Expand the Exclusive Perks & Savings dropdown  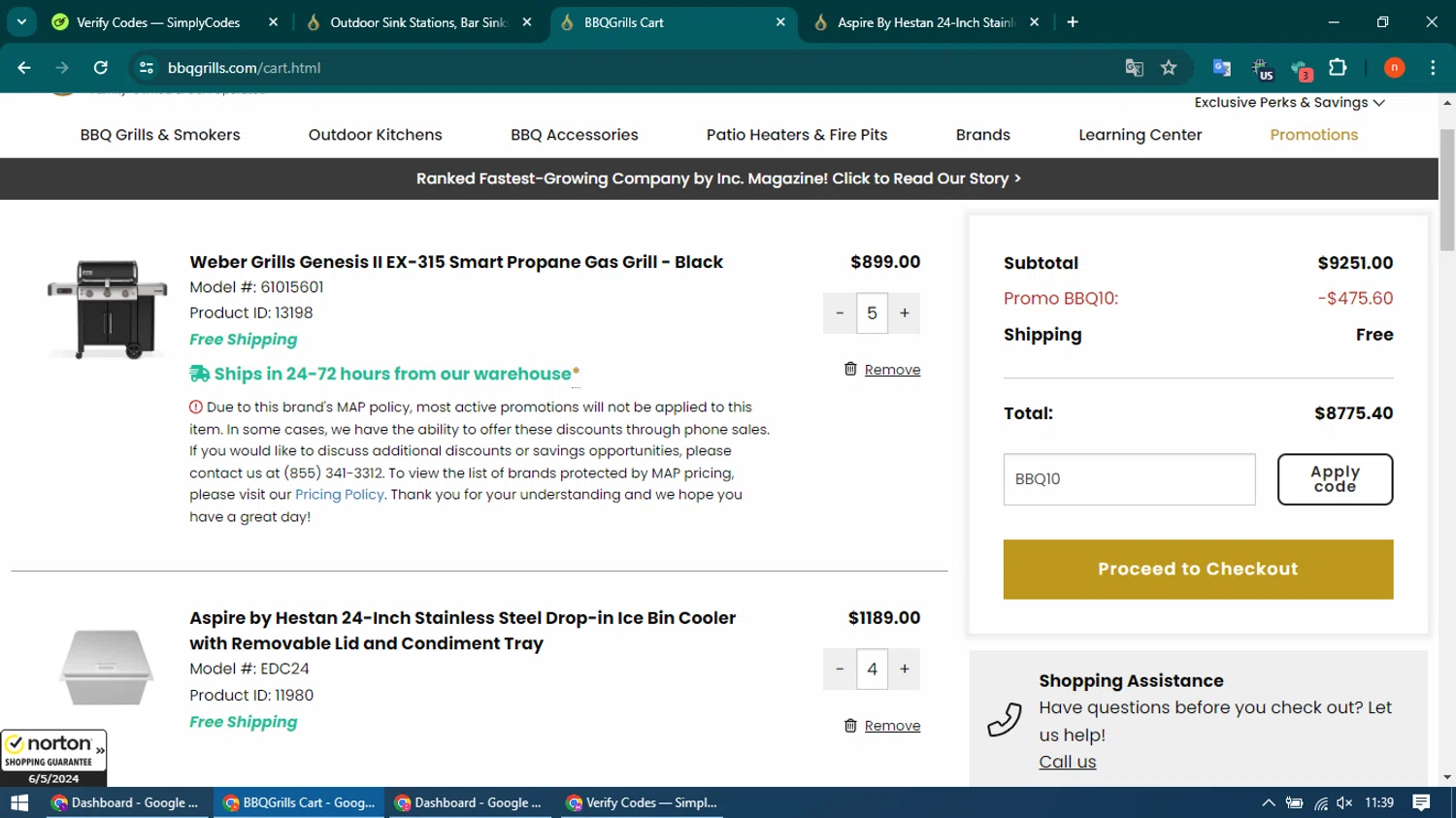(x=1289, y=103)
